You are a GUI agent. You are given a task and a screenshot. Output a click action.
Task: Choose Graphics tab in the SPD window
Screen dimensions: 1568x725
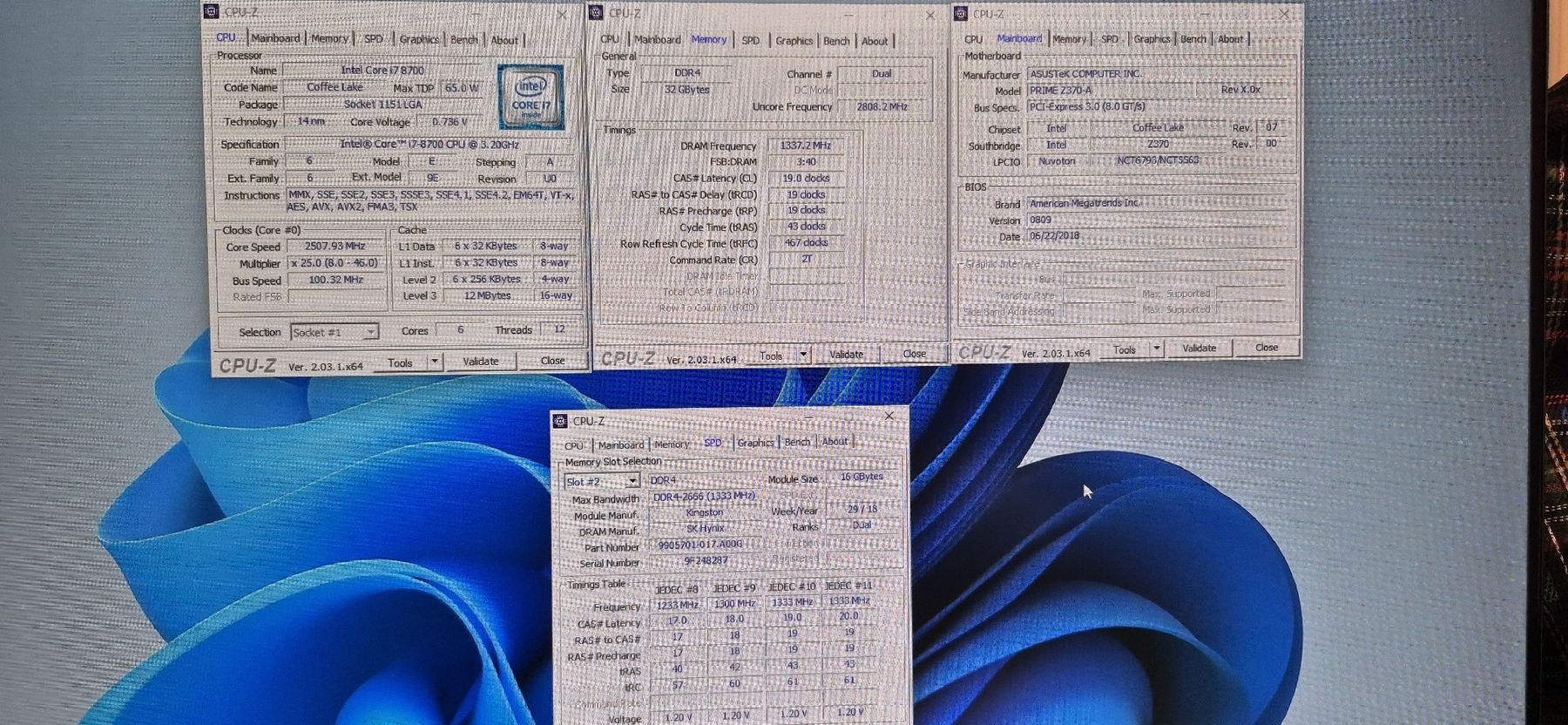(x=756, y=443)
